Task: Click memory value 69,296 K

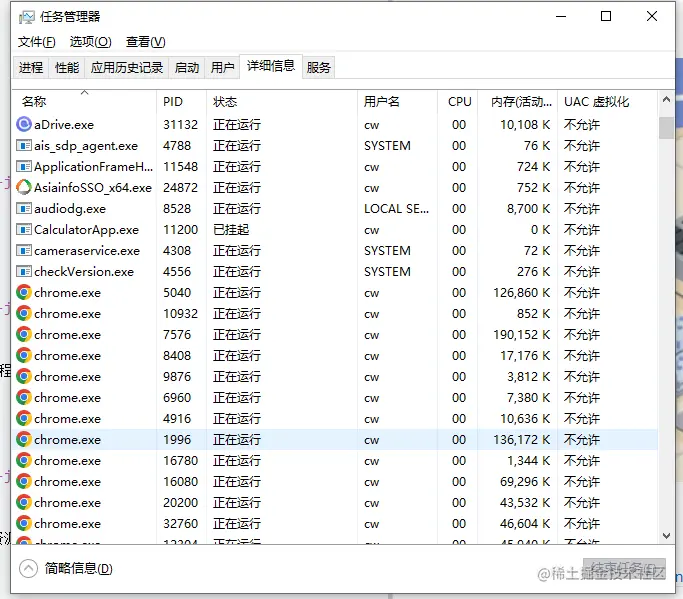Action: coord(525,482)
